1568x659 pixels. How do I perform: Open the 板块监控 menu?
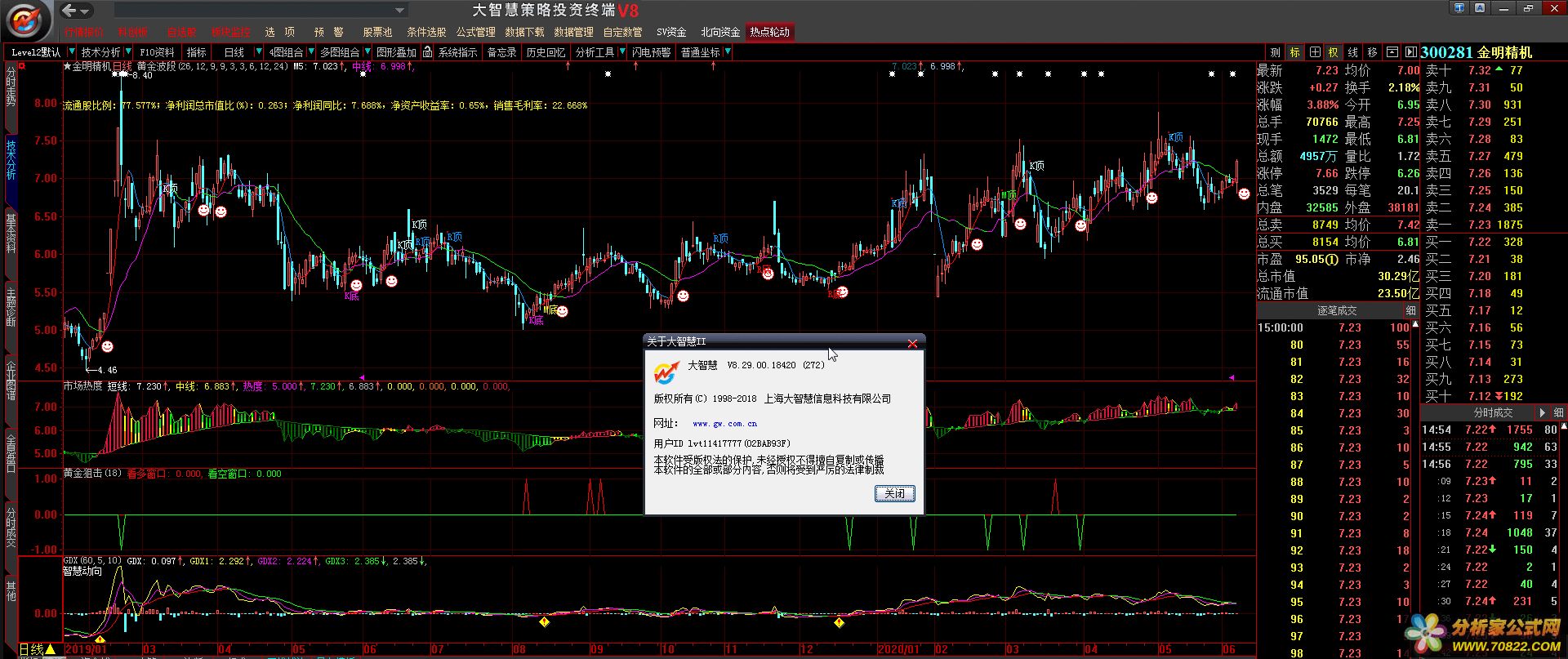231,32
